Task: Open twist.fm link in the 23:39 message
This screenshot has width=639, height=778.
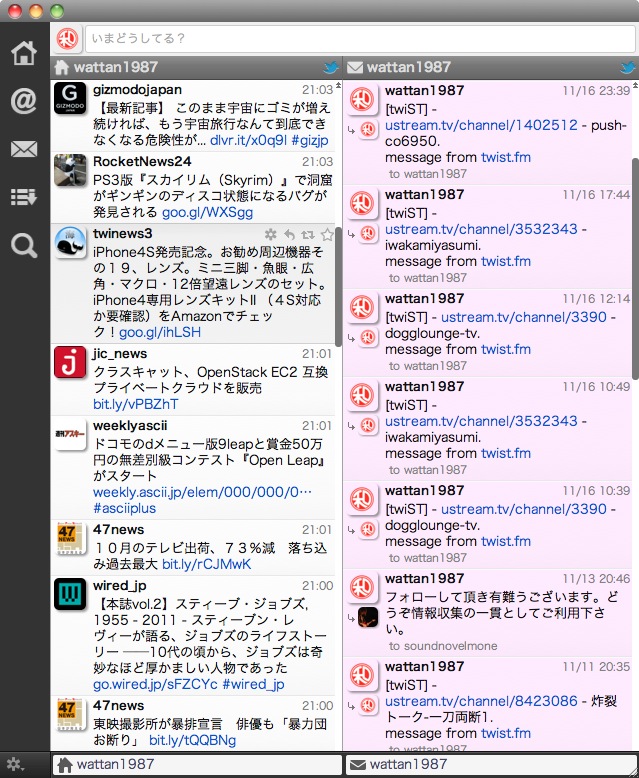Action: coord(506,157)
